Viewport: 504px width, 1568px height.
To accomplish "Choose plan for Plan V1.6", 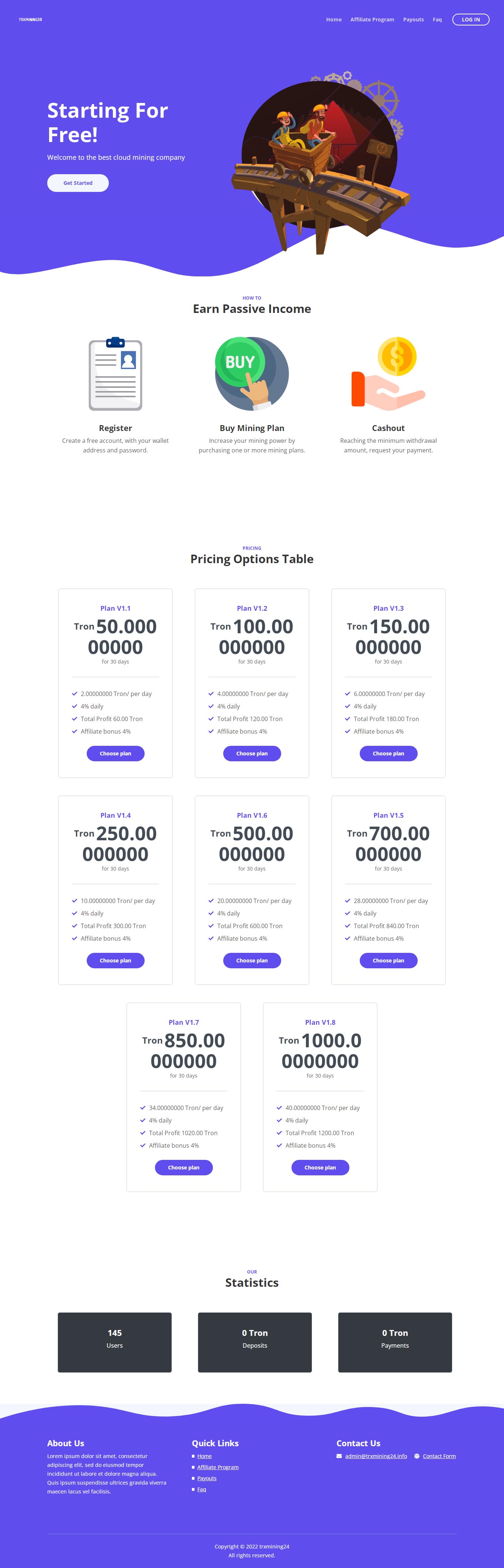I will click(252, 960).
